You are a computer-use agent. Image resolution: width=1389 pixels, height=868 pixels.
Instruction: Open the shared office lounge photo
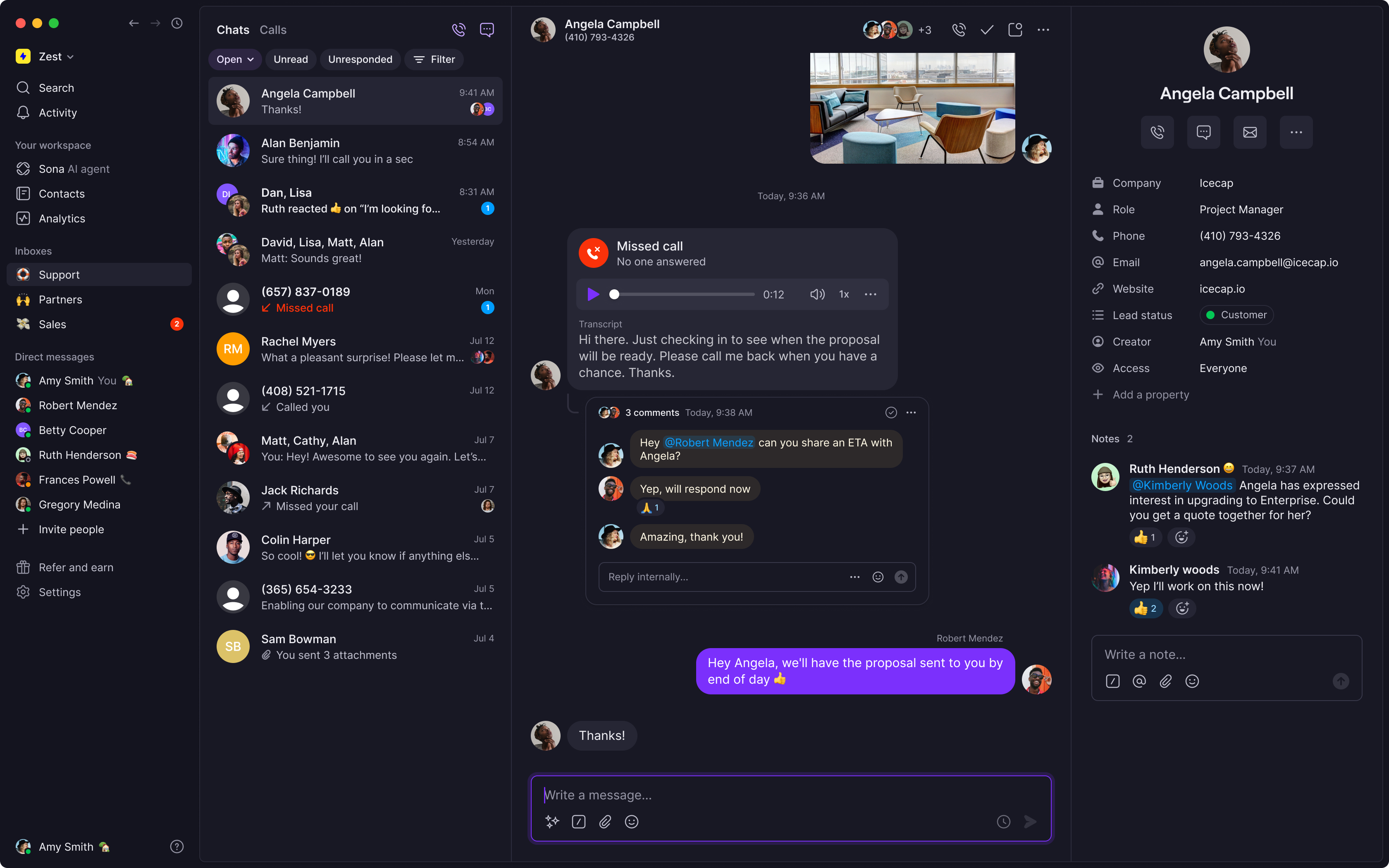coord(912,108)
